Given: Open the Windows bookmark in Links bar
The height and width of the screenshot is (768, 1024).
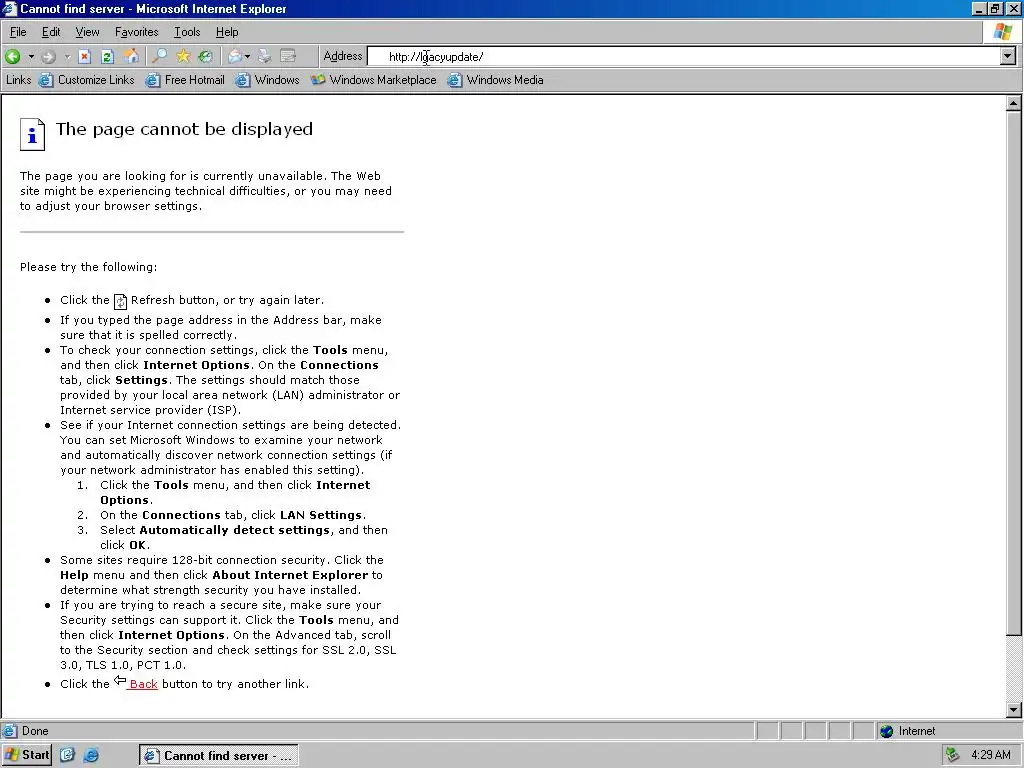Looking at the screenshot, I should [x=268, y=80].
